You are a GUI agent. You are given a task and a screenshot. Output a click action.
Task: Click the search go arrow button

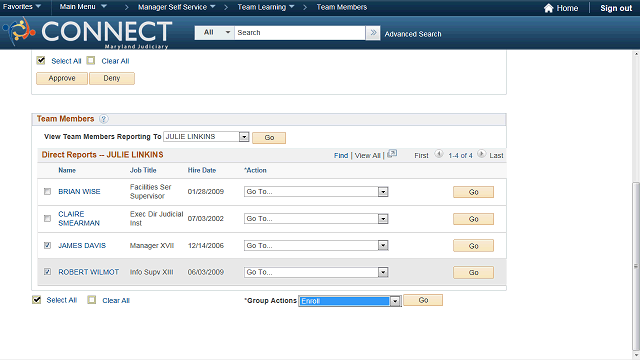coord(373,33)
